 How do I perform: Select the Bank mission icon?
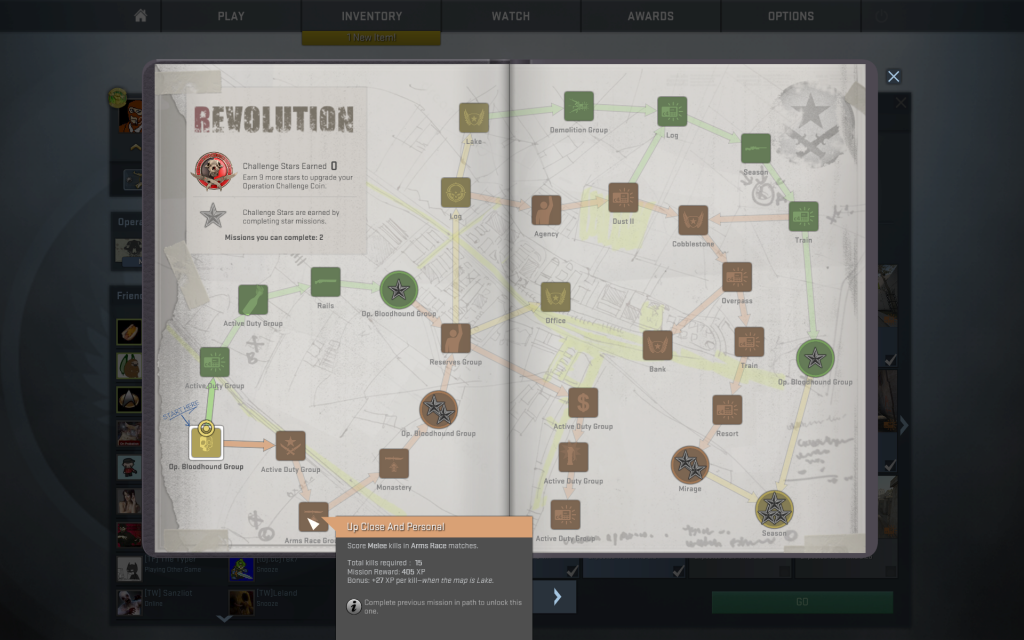click(x=657, y=346)
